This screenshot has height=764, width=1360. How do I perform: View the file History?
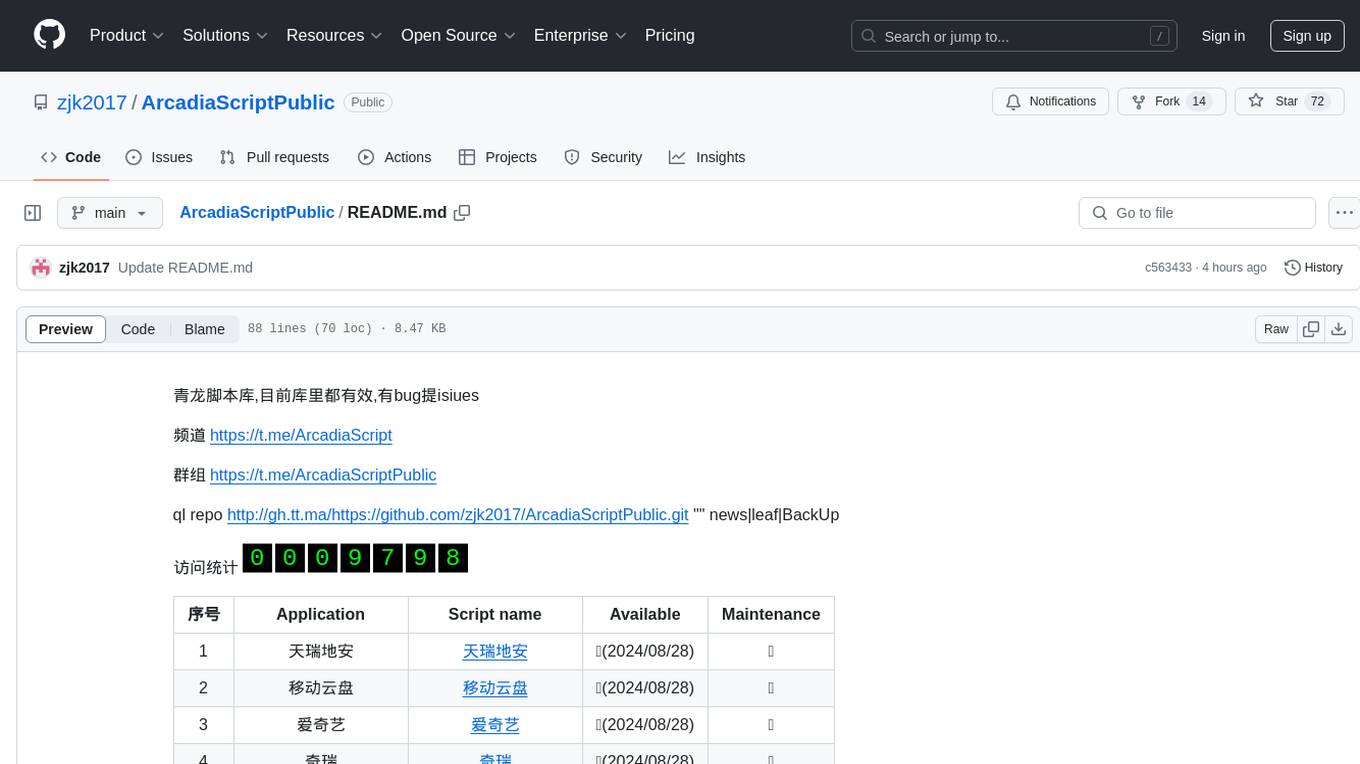click(x=1313, y=268)
